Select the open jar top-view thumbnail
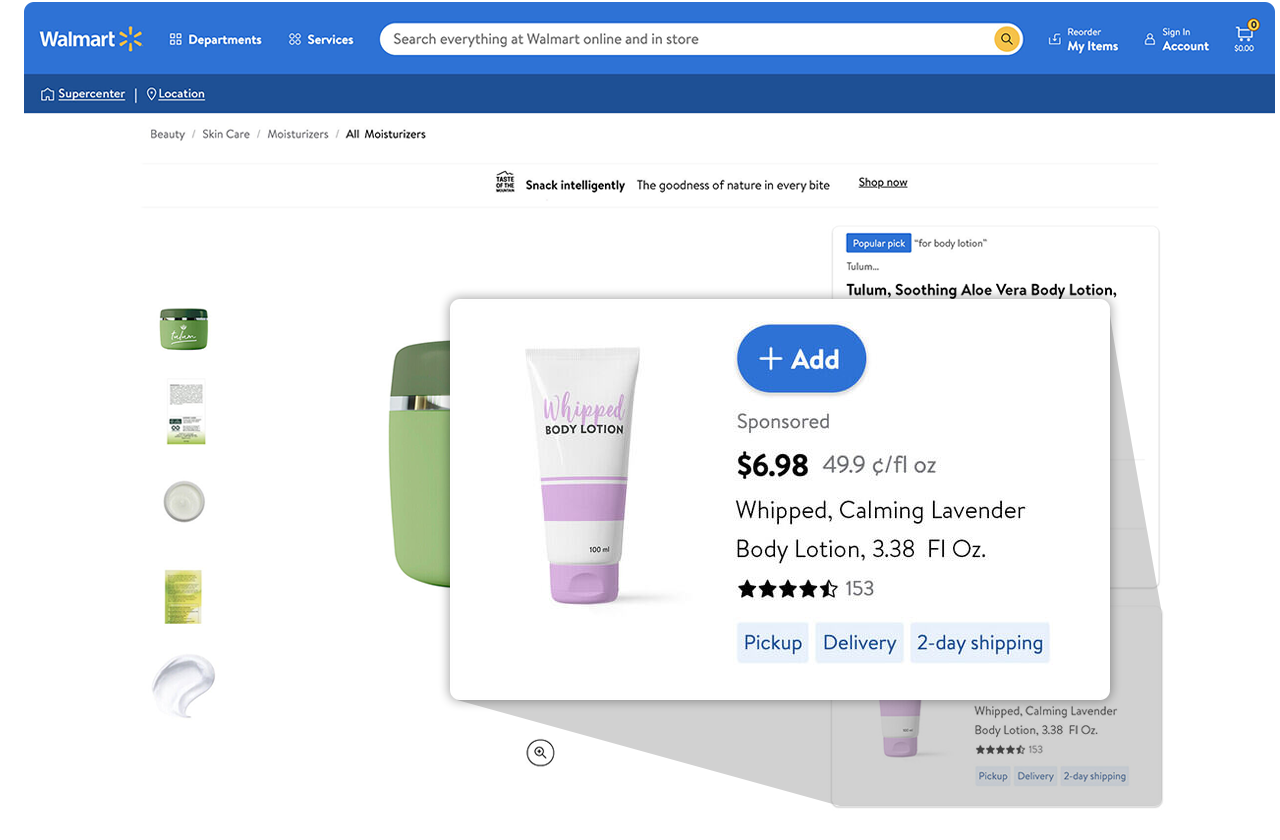Viewport: 1280px width, 840px height. 184,501
